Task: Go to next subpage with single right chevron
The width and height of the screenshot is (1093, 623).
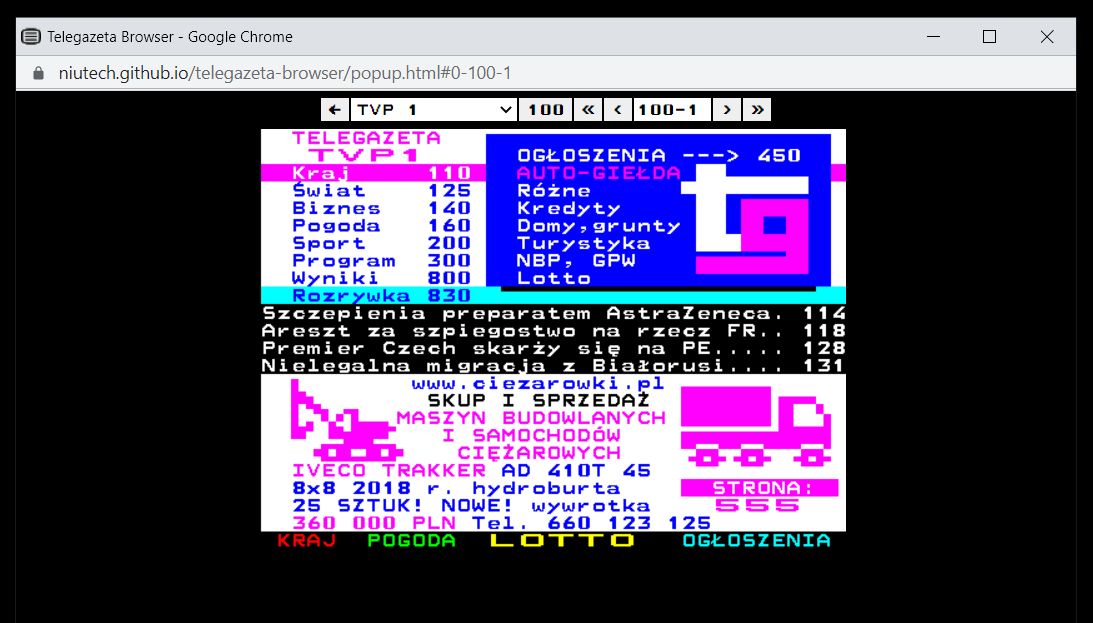Action: tap(727, 110)
